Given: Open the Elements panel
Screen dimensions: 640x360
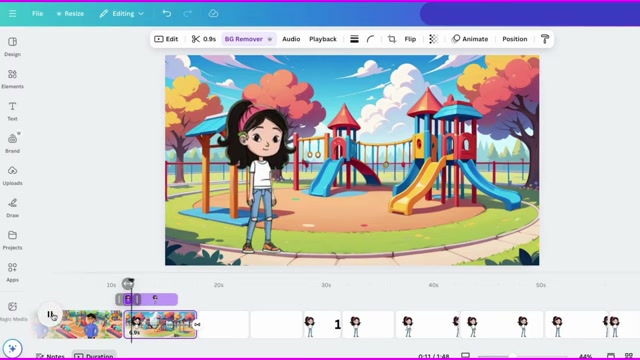Looking at the screenshot, I should pos(12,79).
